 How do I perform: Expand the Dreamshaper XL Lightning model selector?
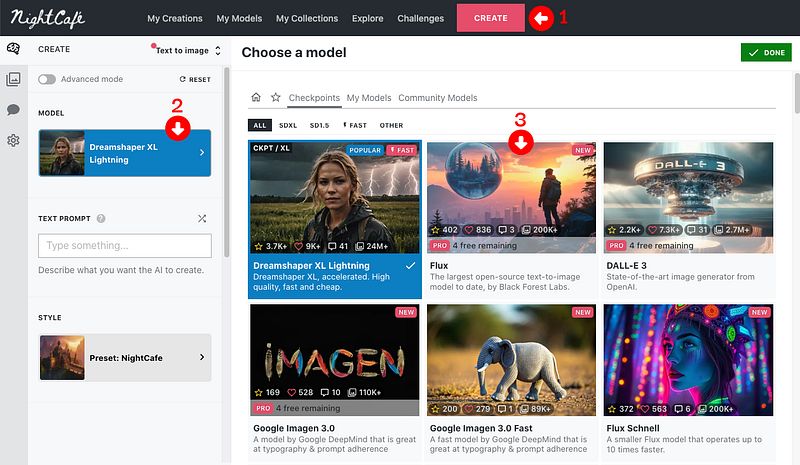(124, 153)
